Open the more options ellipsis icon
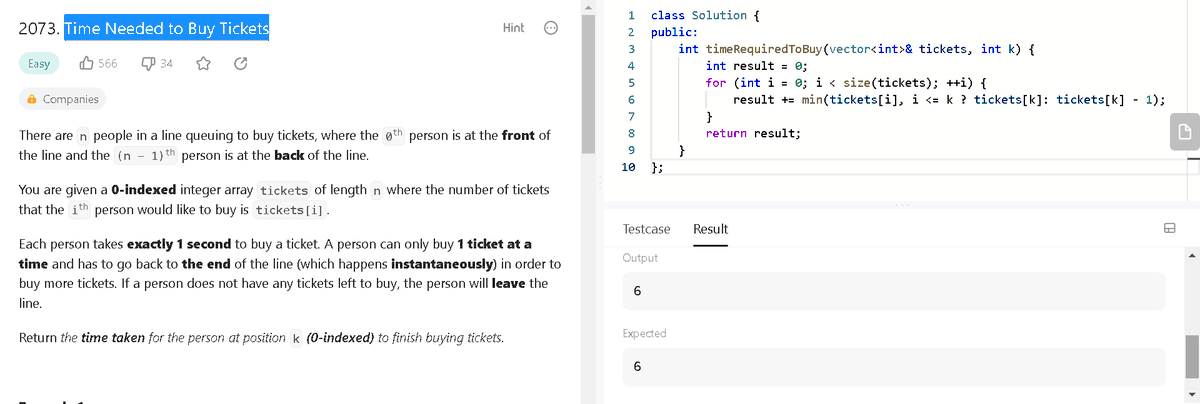The image size is (1200, 404). (550, 28)
